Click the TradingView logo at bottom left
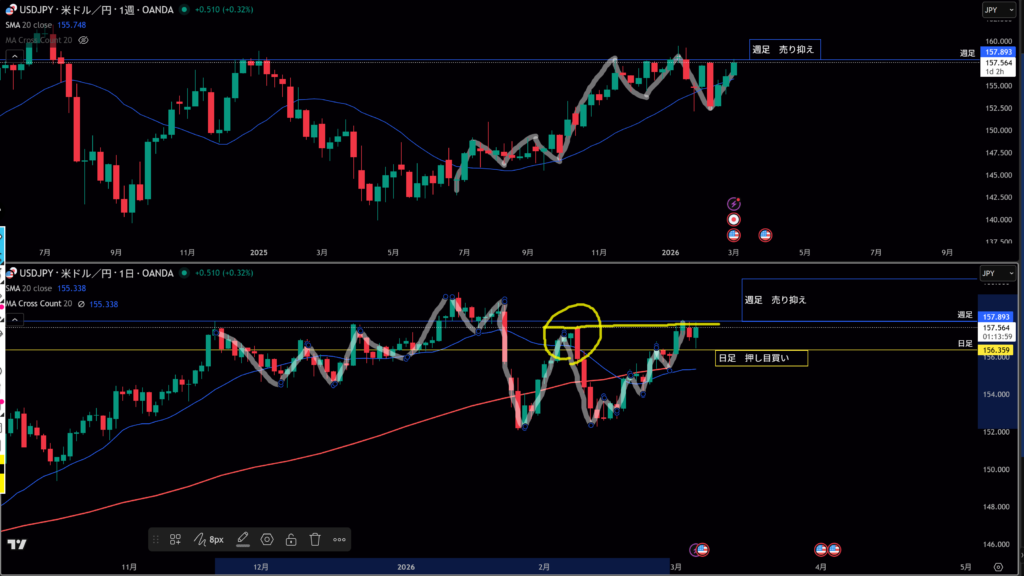The width and height of the screenshot is (1024, 576). (15, 545)
